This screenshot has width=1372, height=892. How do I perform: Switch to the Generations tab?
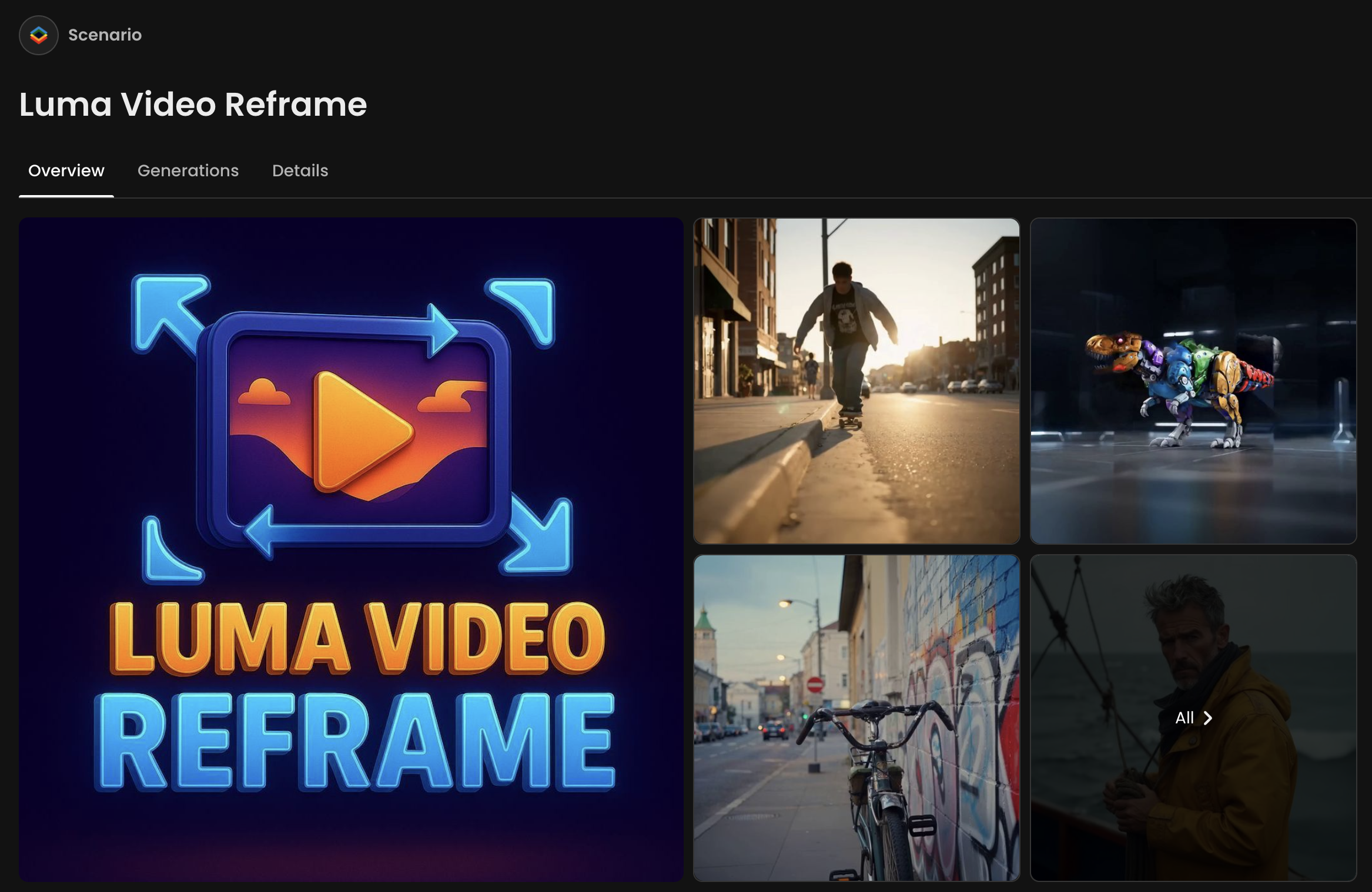tap(188, 170)
